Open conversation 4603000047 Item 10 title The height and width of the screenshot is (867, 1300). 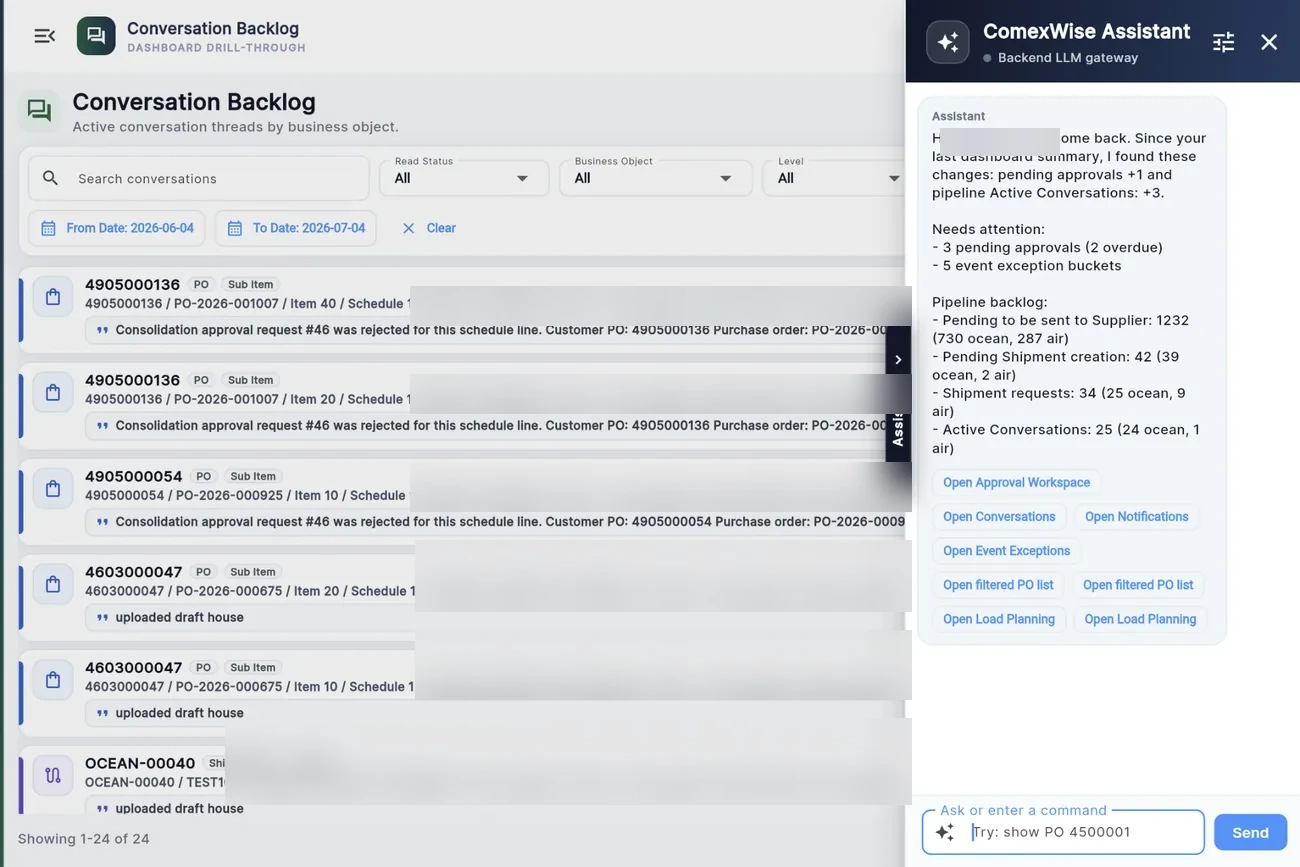(134, 667)
